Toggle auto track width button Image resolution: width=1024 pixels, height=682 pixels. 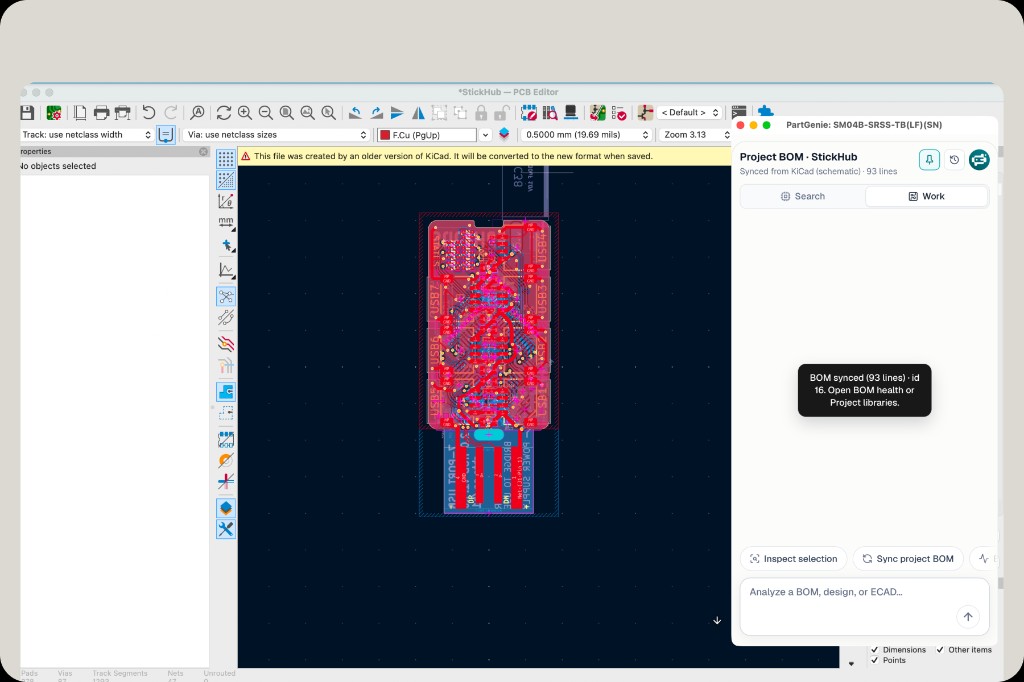click(x=166, y=135)
